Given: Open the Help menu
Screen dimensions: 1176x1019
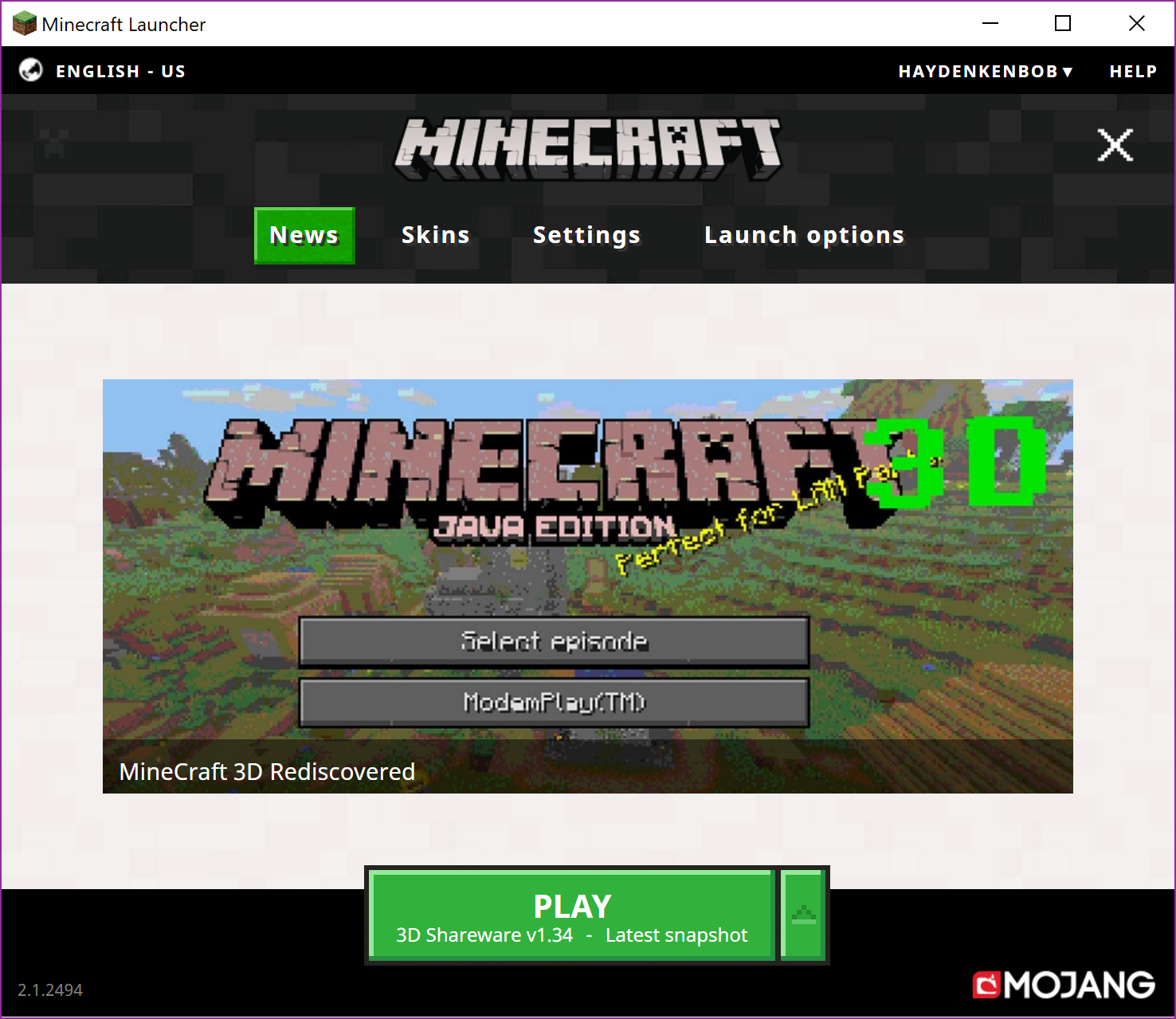Looking at the screenshot, I should click(x=1133, y=72).
